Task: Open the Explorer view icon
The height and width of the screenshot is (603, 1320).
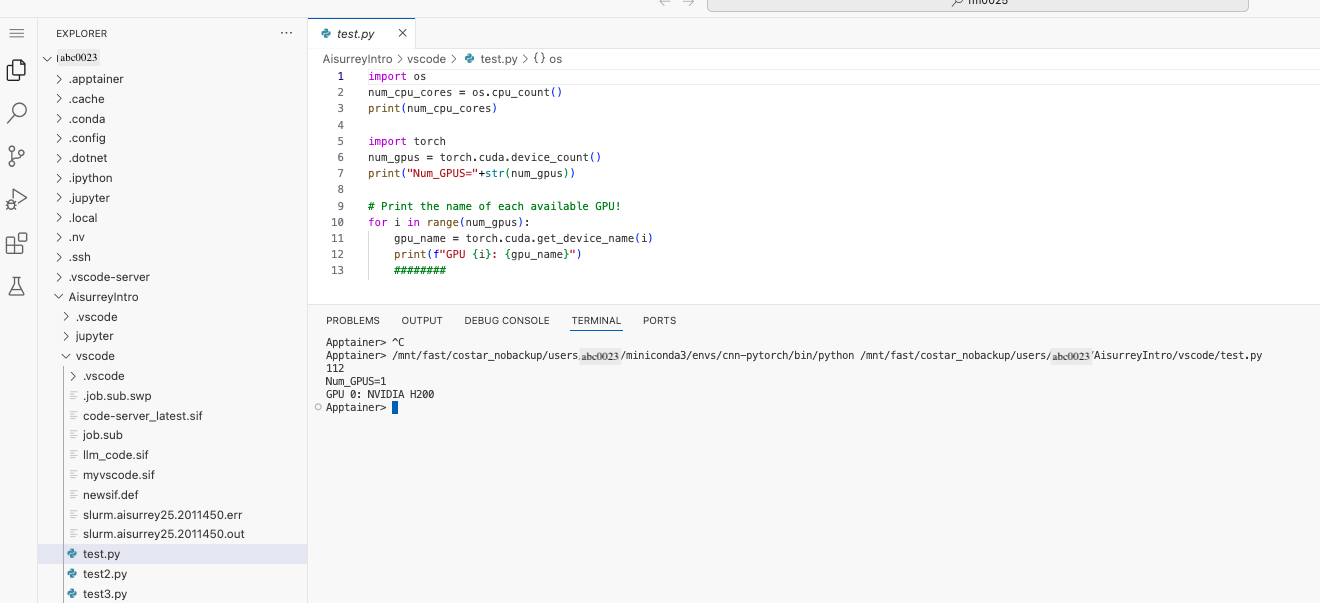Action: pos(16,70)
